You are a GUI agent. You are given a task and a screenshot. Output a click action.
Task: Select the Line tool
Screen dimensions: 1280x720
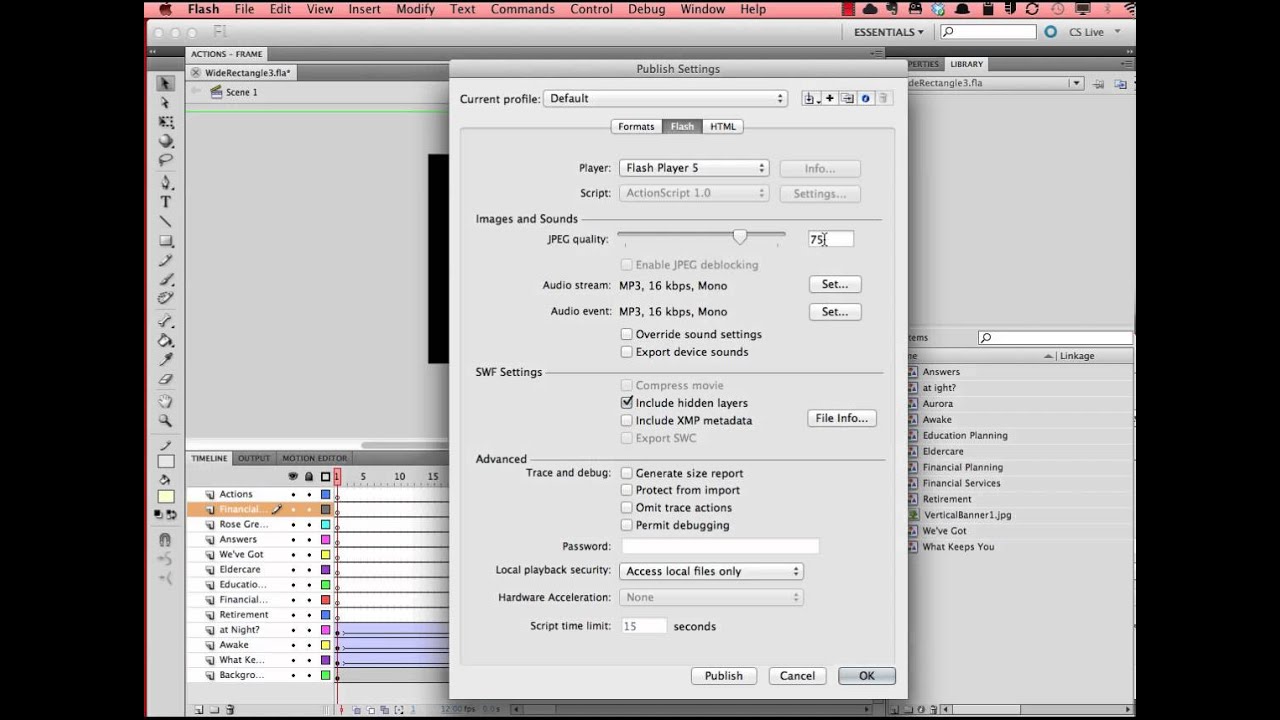tap(166, 221)
